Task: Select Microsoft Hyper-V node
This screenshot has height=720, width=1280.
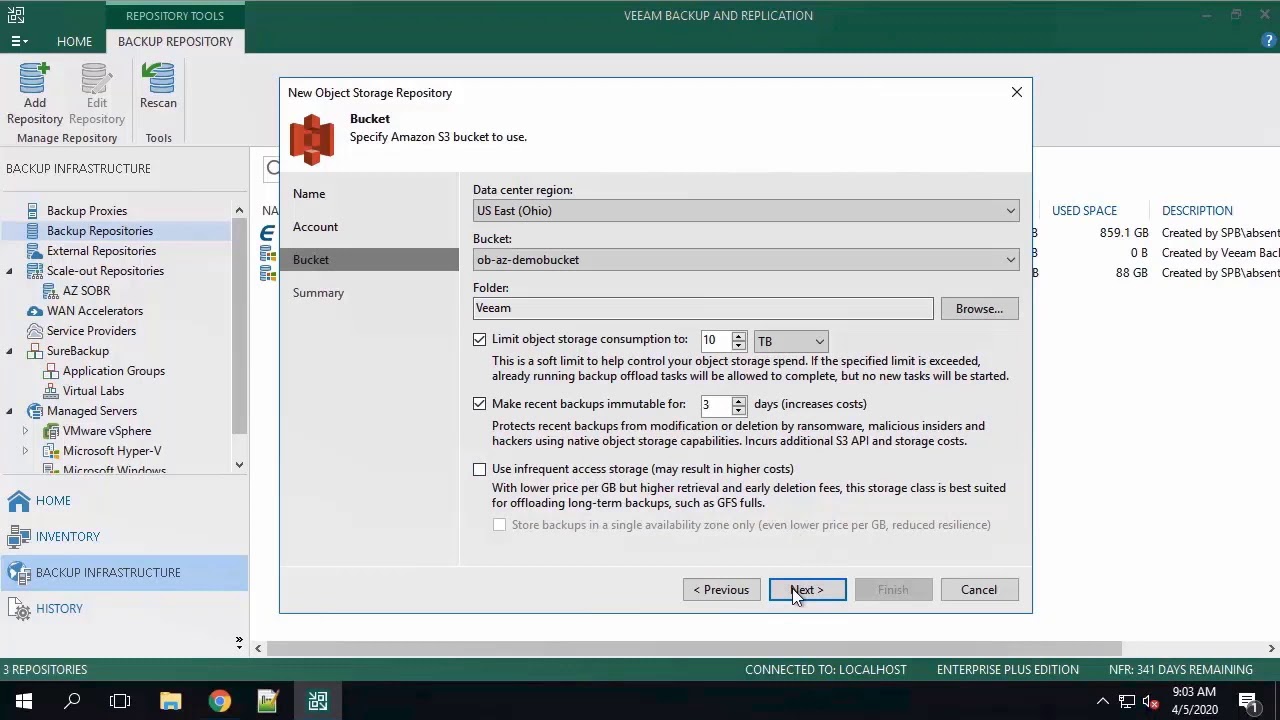Action: click(x=112, y=451)
